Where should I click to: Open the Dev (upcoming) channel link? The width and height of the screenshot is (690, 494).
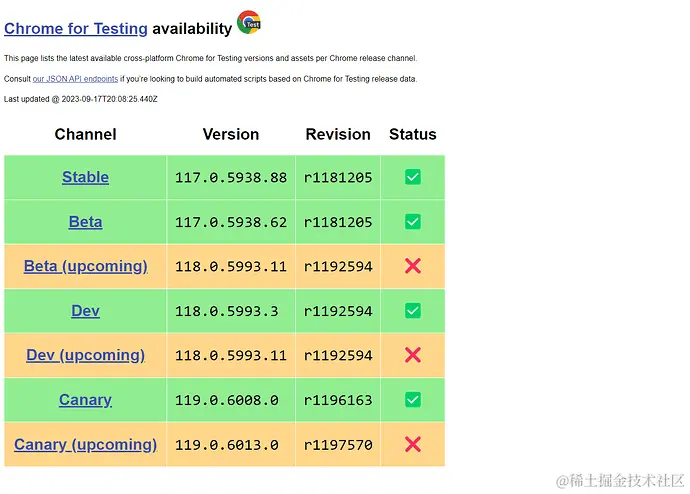85,355
